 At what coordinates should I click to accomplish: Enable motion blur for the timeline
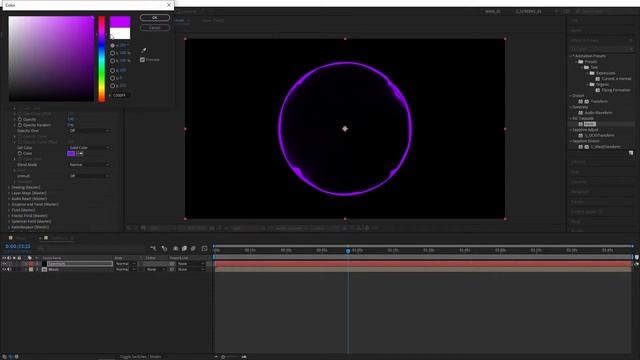193,248
